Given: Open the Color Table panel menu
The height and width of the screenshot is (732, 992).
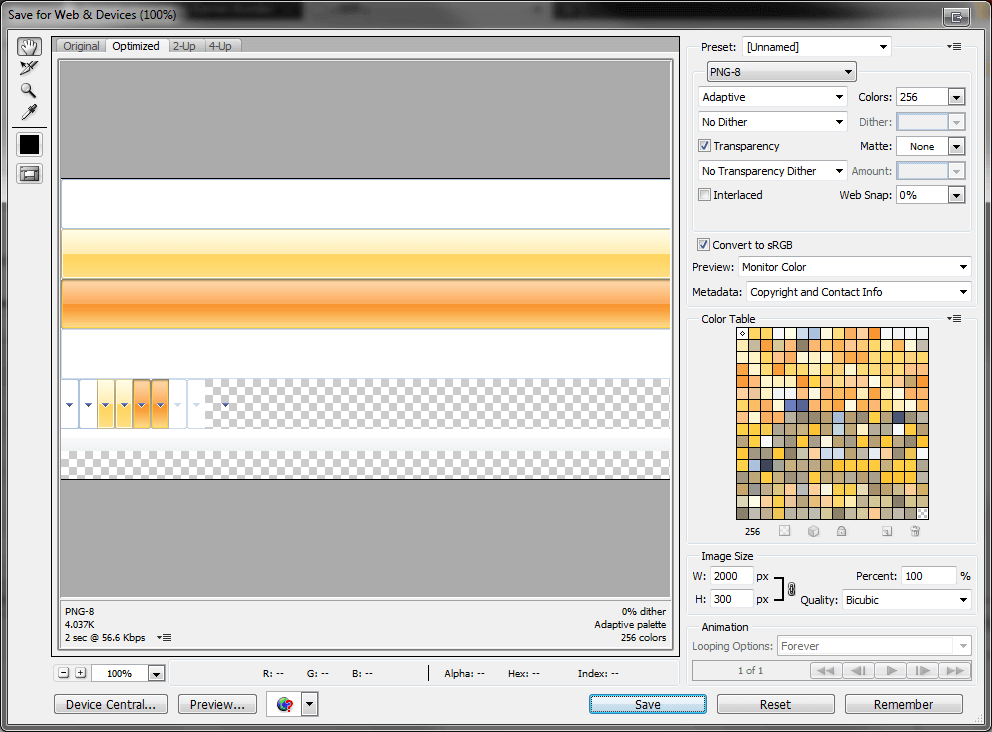Looking at the screenshot, I should (x=954, y=318).
